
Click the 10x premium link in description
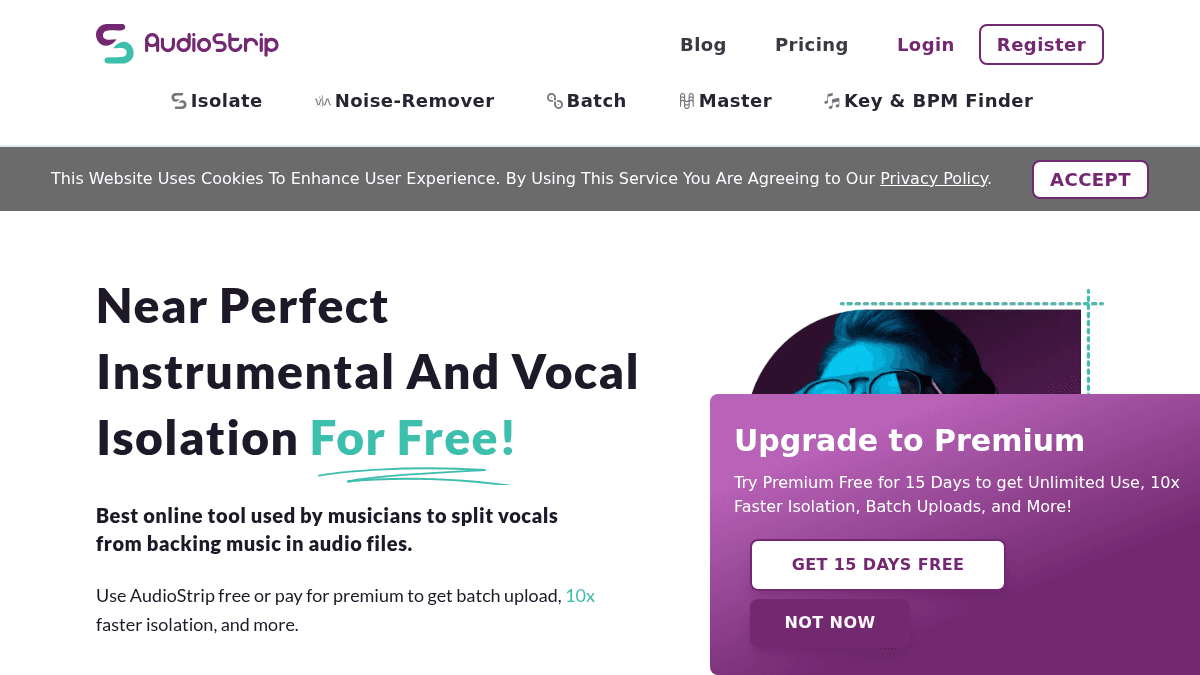pyautogui.click(x=580, y=596)
